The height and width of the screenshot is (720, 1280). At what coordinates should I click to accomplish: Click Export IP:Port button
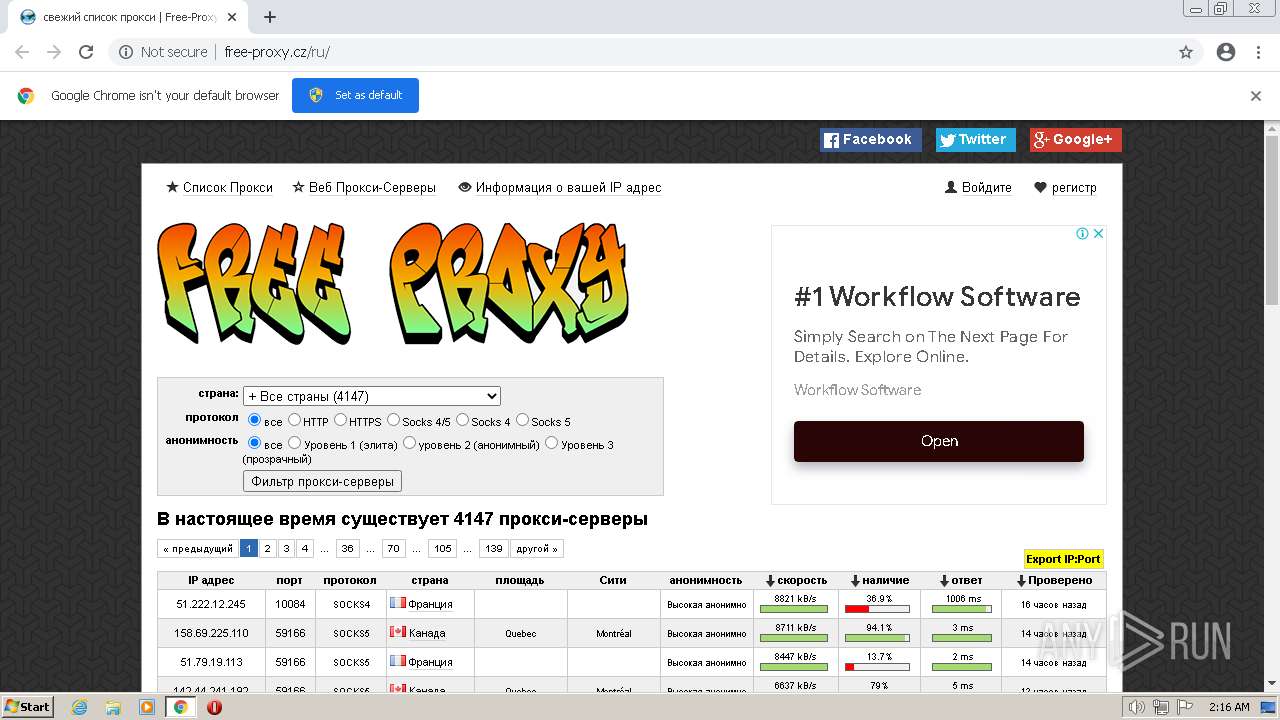(x=1063, y=559)
